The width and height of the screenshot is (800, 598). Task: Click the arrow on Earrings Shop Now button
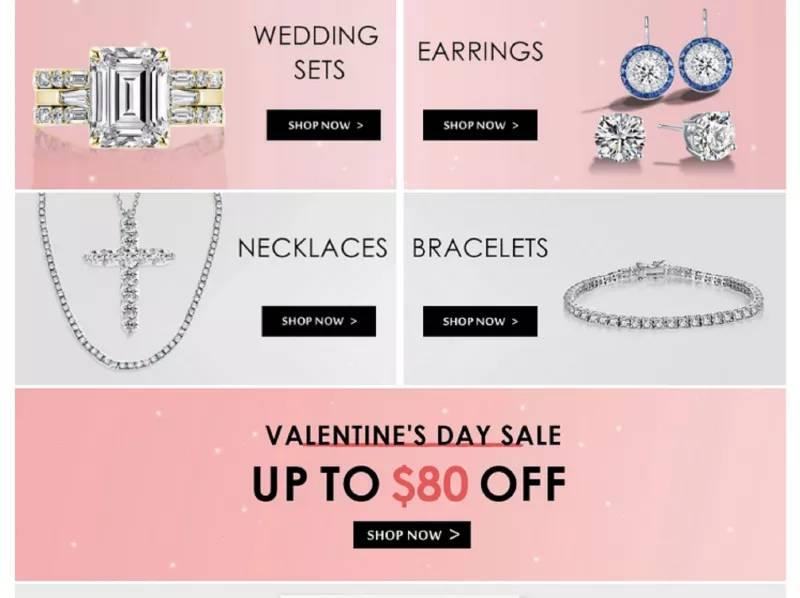coord(515,125)
